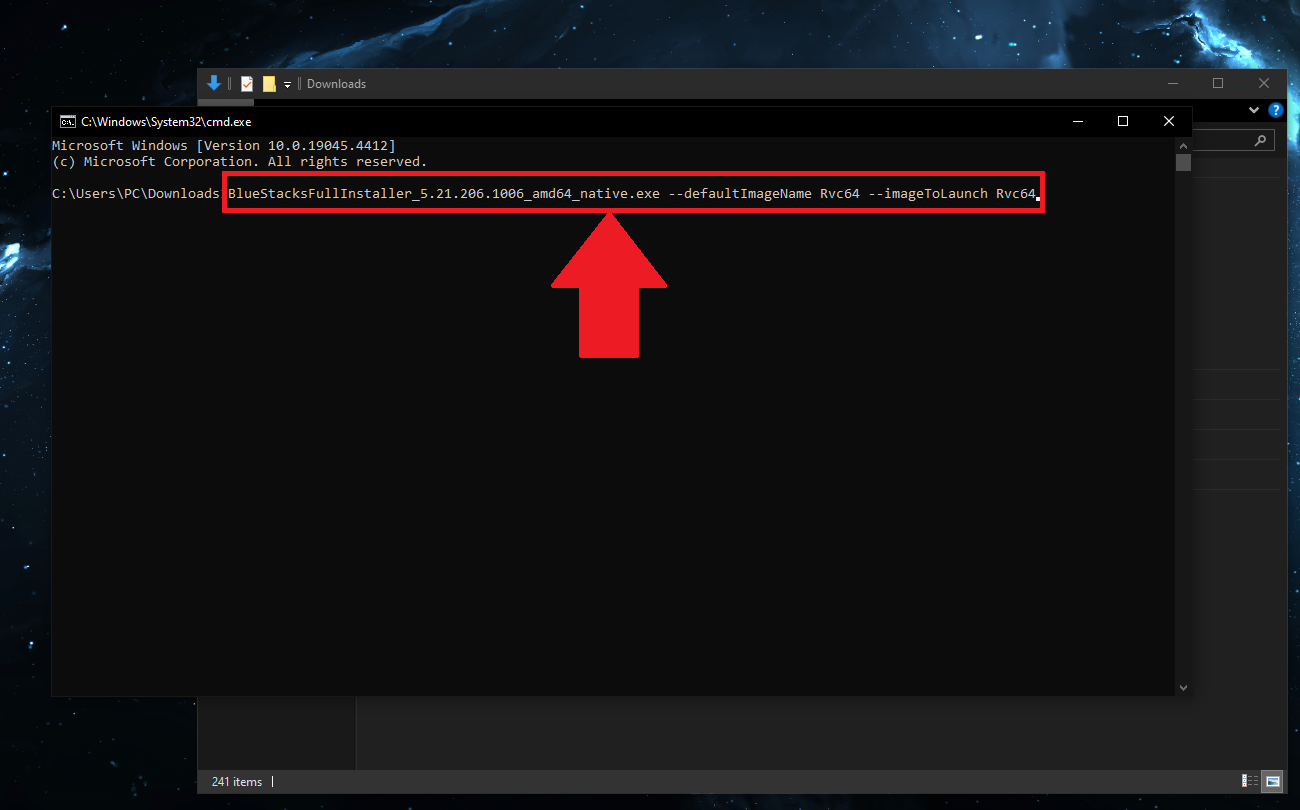Viewport: 1300px width, 810px height.
Task: Click inside the Explorer search box
Action: click(x=1225, y=139)
